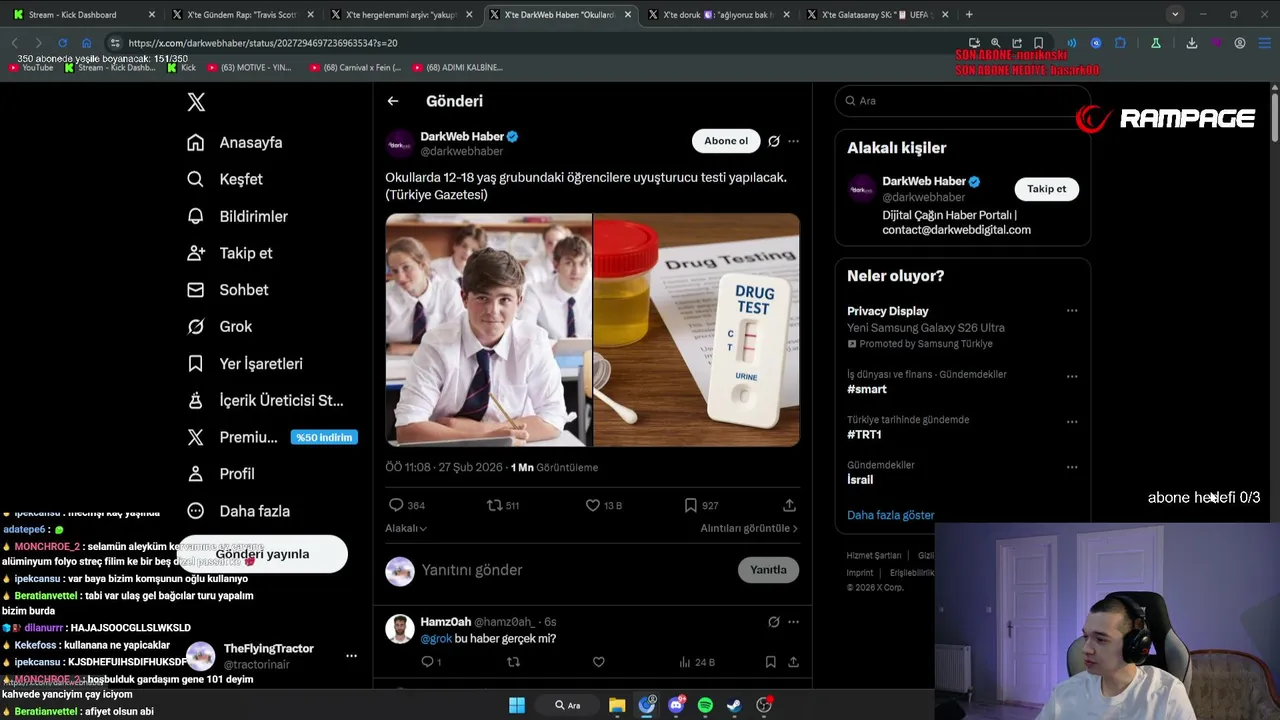Viewport: 1280px width, 720px height.
Task: Open the drug test image
Action: [x=697, y=329]
